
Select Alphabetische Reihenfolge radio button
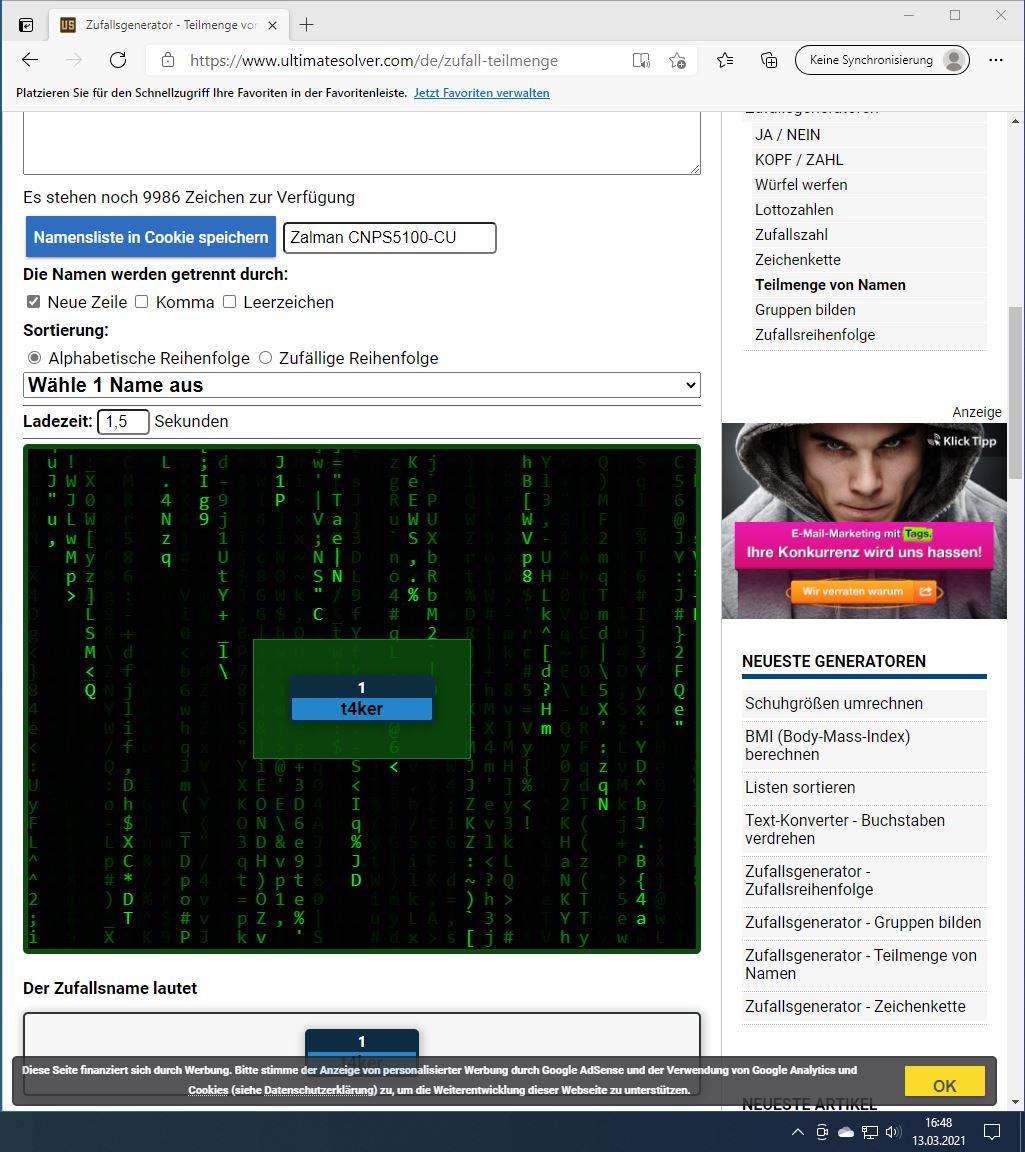pos(35,358)
